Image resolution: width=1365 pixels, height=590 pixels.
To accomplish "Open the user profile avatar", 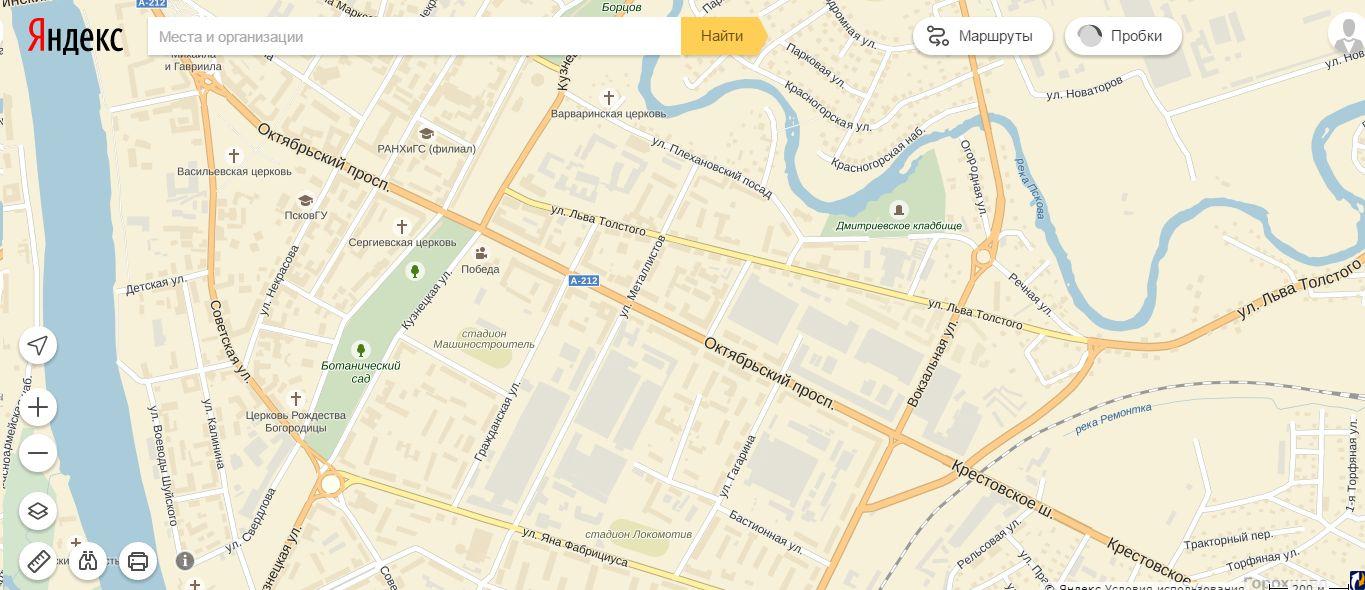I will [1346, 35].
